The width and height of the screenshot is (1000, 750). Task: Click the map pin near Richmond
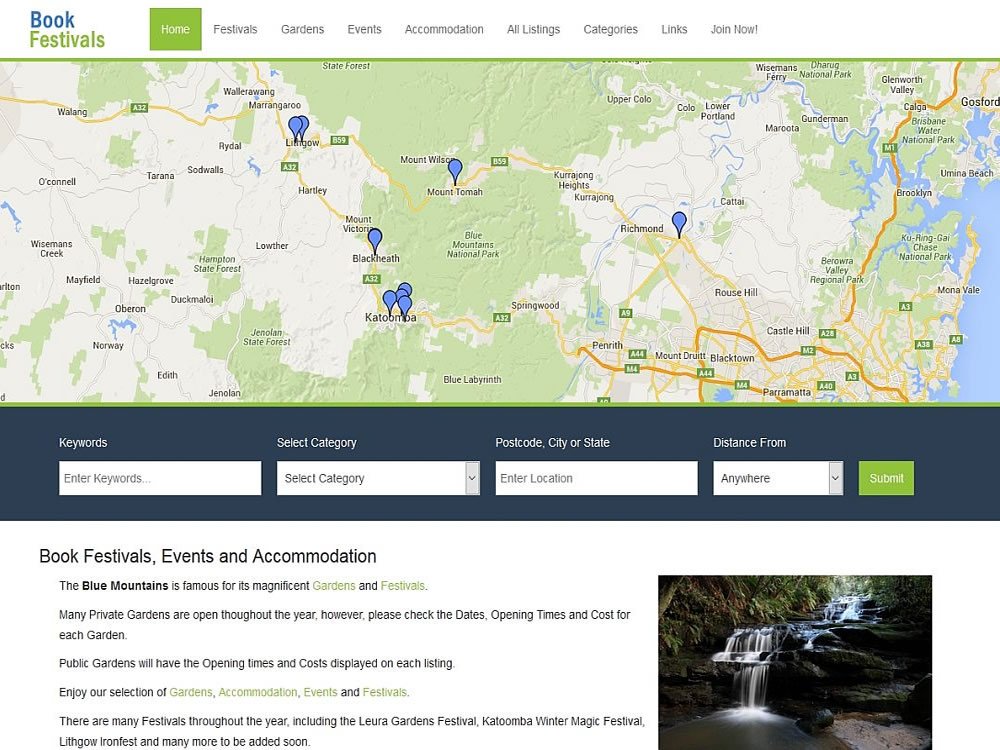point(679,224)
